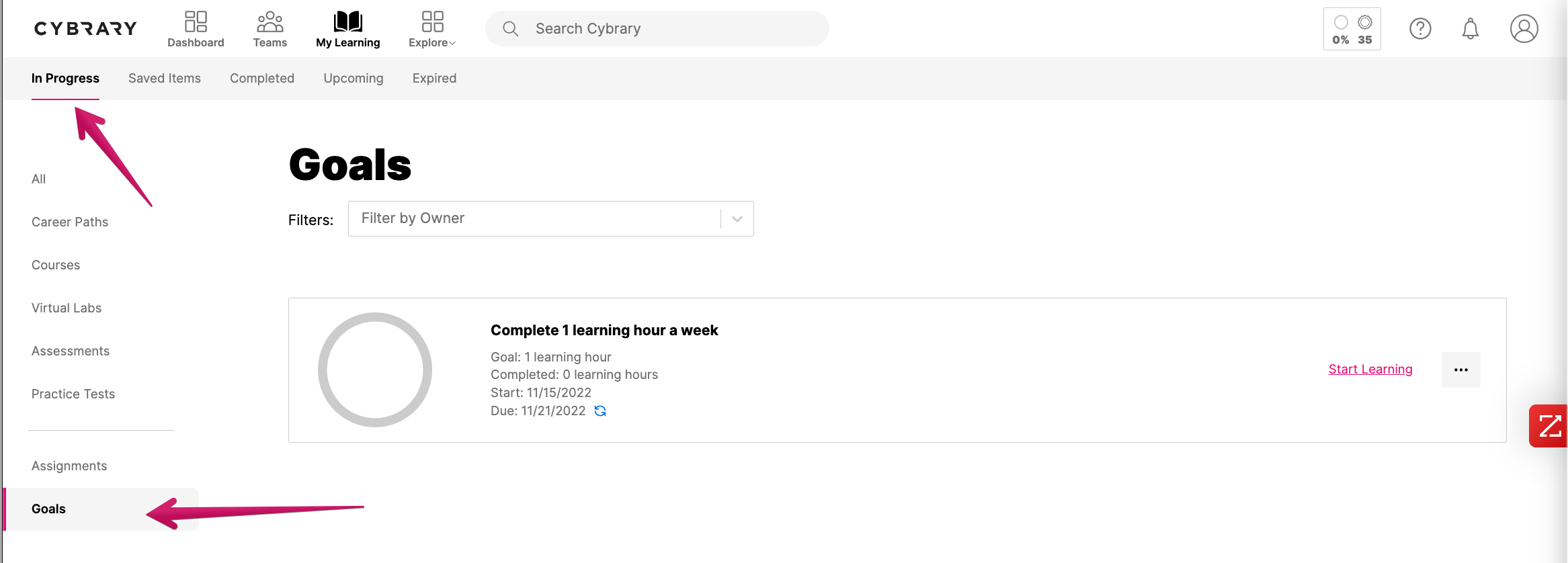Focus the Search Cybrary field

click(x=657, y=29)
